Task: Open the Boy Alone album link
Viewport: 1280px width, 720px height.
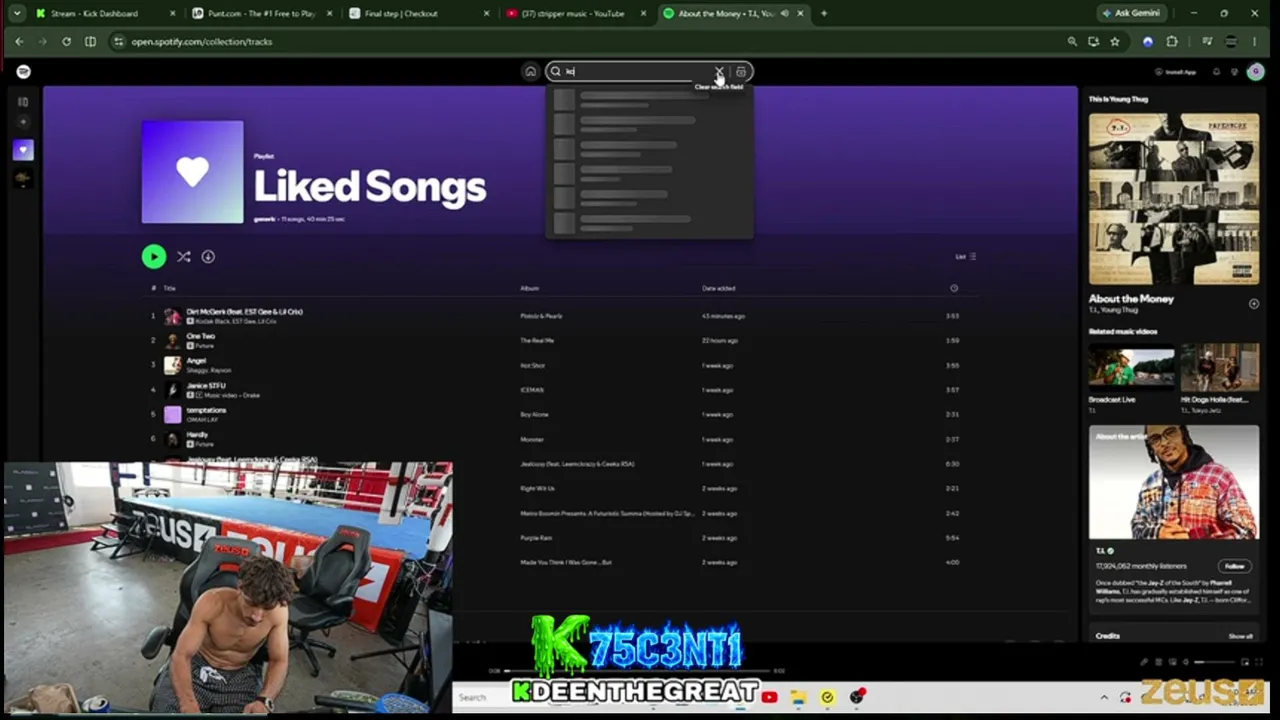Action: (x=534, y=415)
